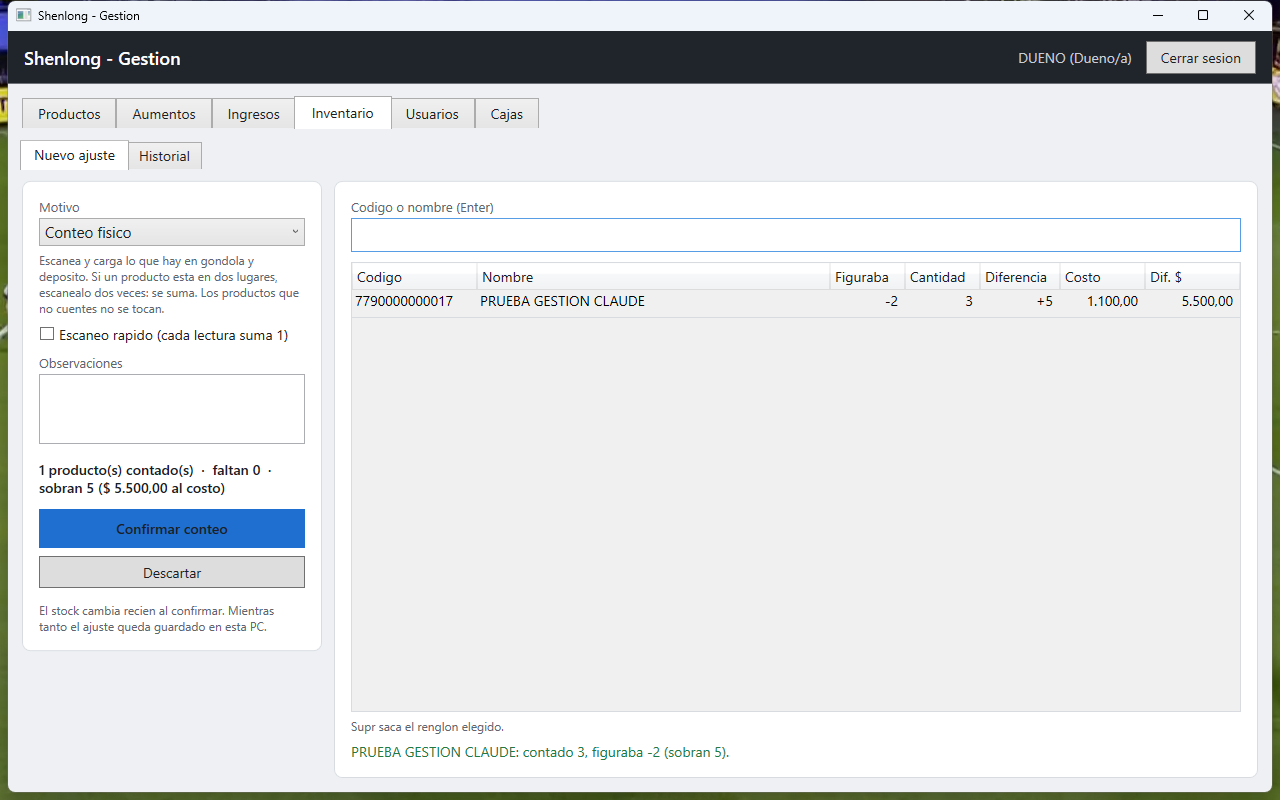The image size is (1280, 800).
Task: Click green status message contado 3
Action: tap(540, 752)
